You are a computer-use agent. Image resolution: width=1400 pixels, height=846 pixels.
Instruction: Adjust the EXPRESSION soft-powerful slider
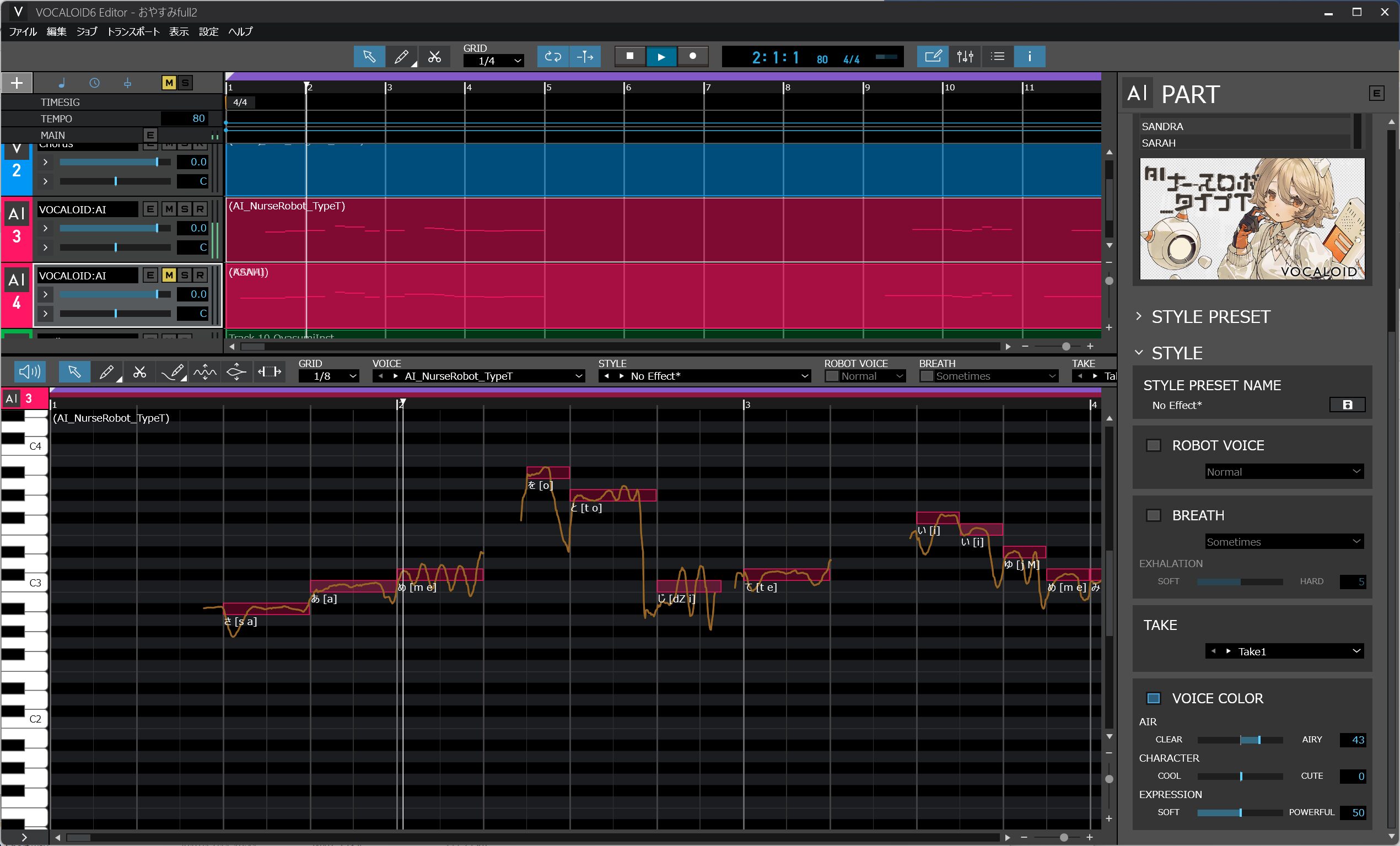[1240, 812]
